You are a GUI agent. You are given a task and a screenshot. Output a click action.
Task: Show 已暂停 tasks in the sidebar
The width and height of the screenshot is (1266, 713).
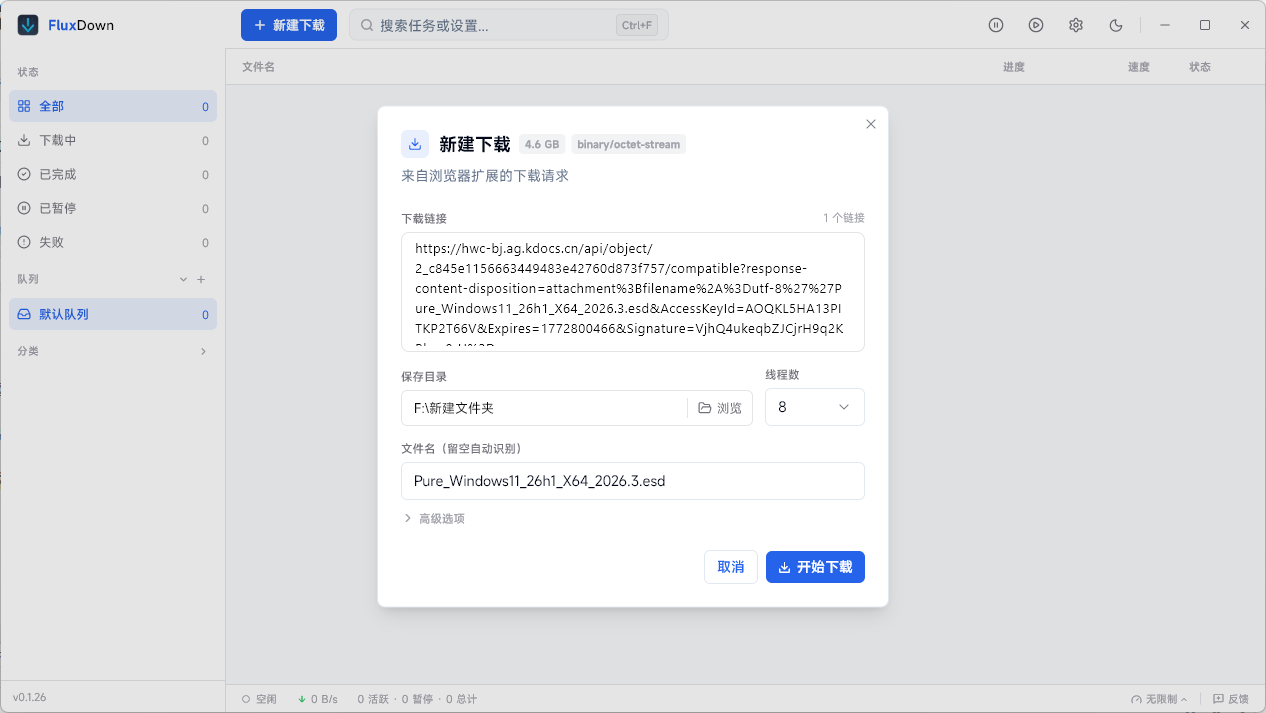[58, 209]
